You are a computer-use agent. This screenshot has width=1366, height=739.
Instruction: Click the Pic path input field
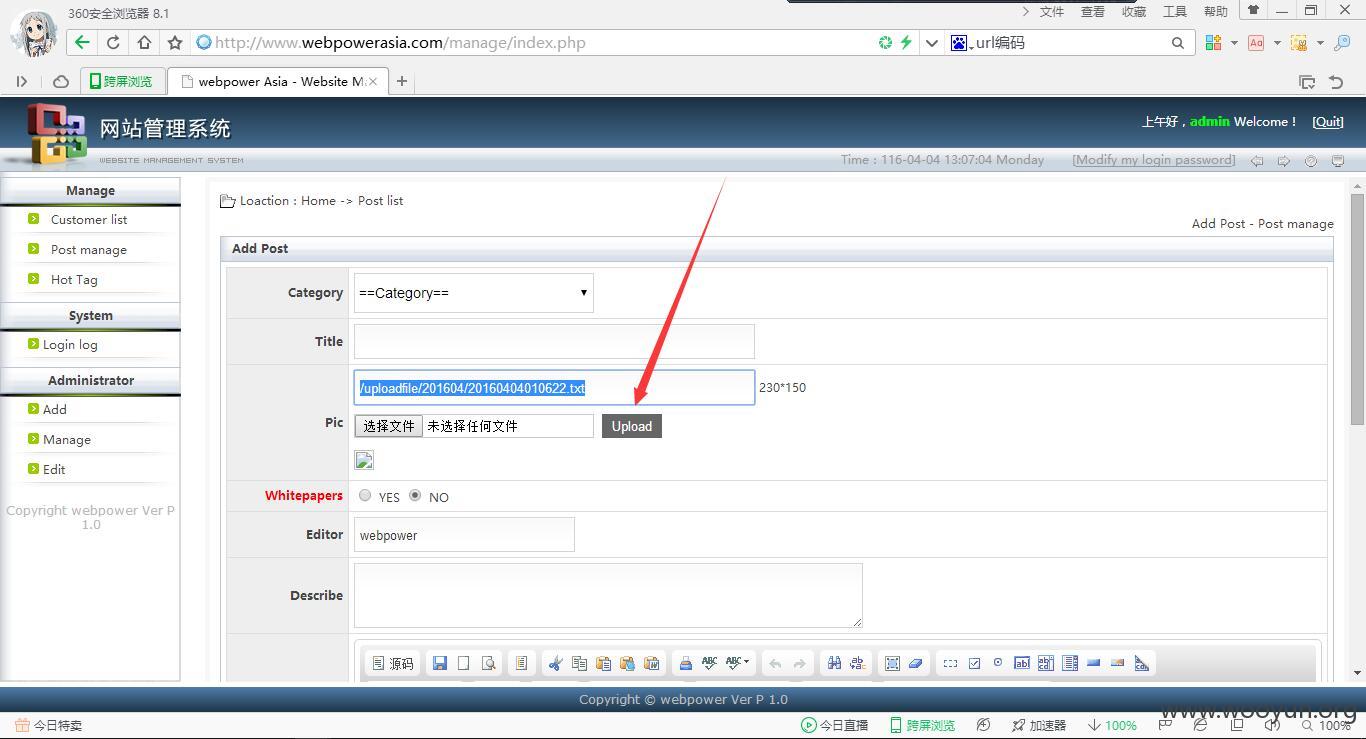554,388
